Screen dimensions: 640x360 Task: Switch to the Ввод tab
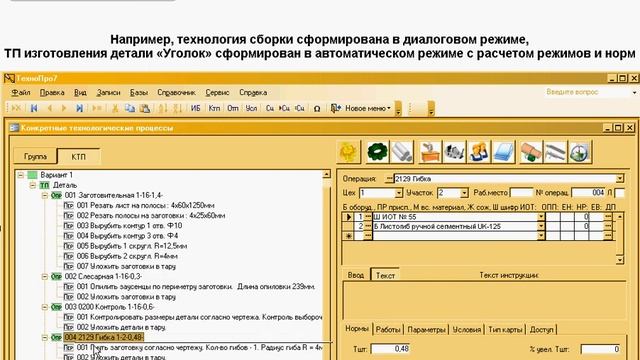[x=356, y=276]
